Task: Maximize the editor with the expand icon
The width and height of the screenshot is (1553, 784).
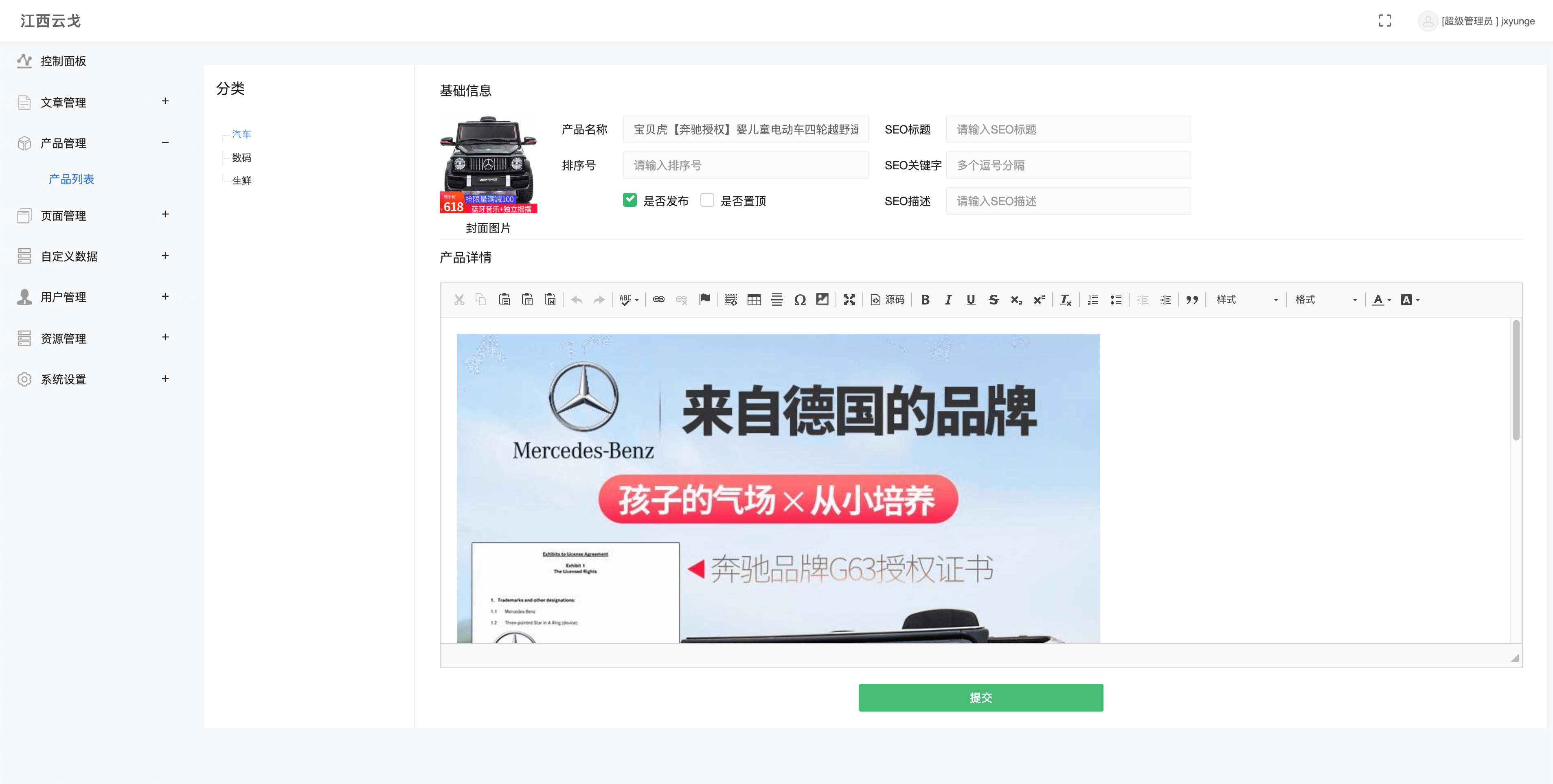Action: point(849,300)
